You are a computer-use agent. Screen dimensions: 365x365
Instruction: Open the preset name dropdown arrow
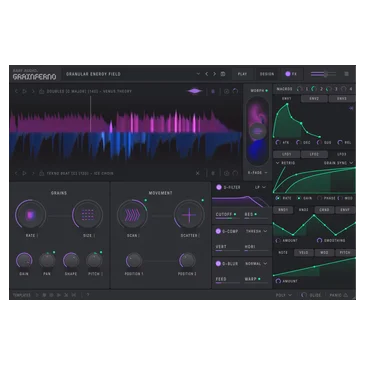pyautogui.click(x=198, y=74)
